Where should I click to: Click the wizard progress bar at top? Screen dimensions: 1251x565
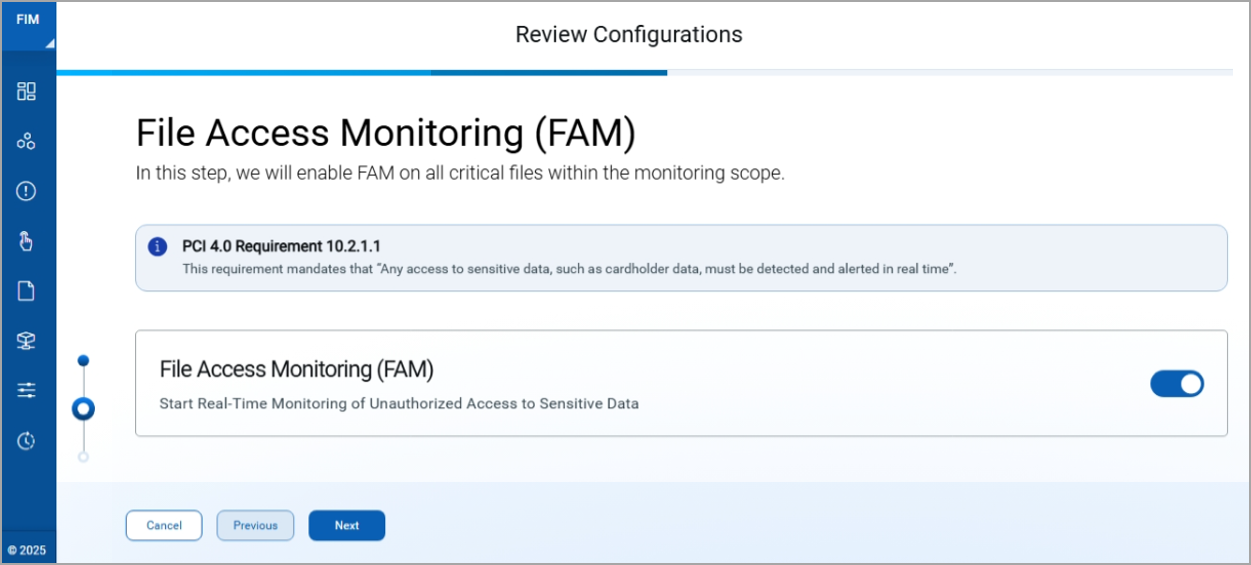click(644, 72)
